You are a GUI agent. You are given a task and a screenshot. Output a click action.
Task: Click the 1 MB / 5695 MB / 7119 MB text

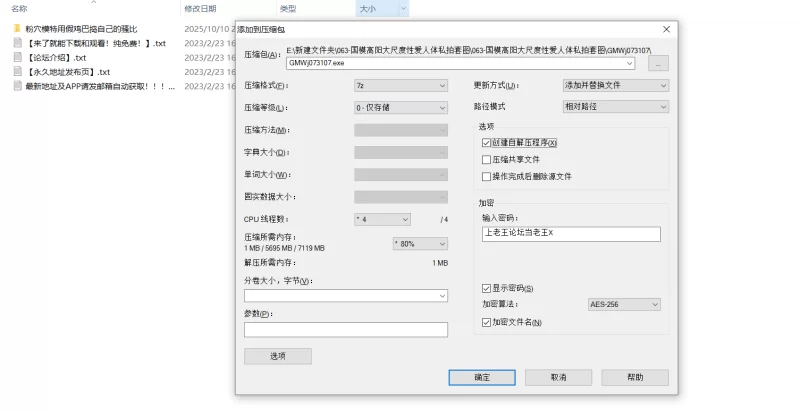pyautogui.click(x=284, y=248)
